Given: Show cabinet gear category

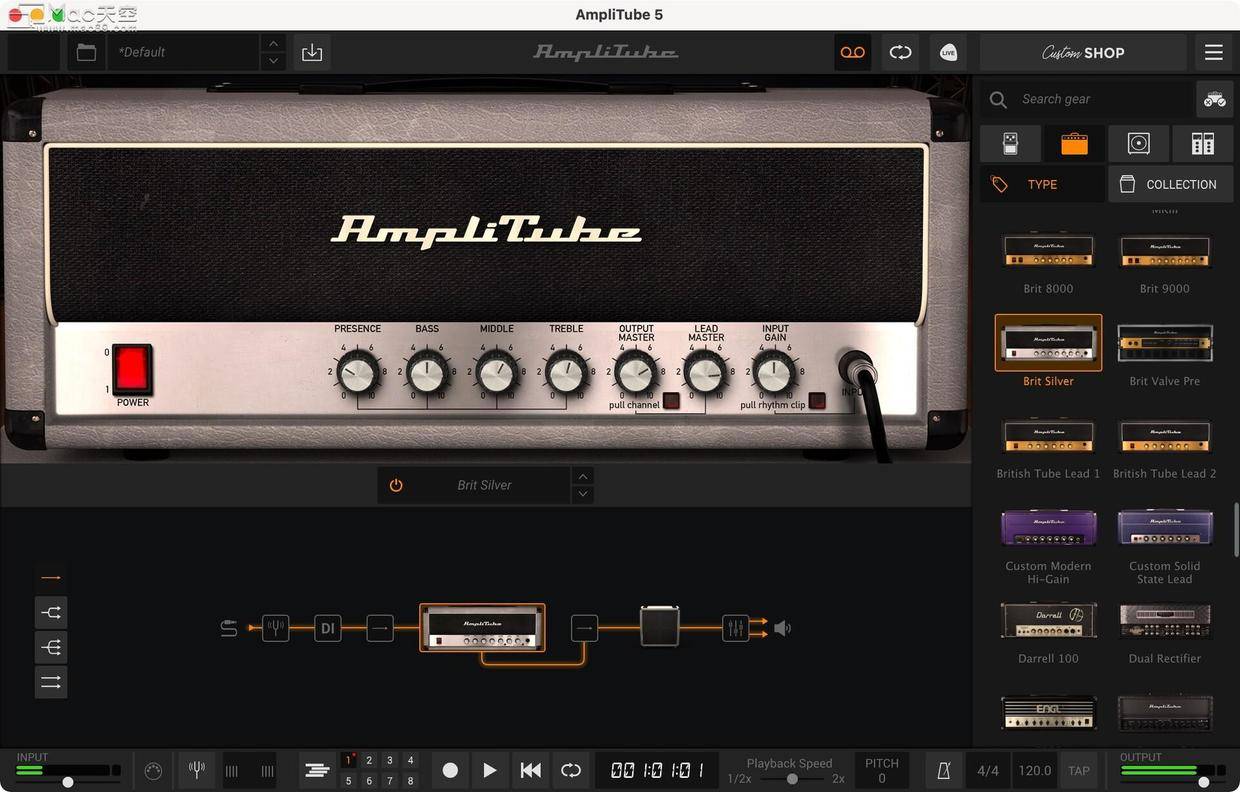Looking at the screenshot, I should 1138,144.
